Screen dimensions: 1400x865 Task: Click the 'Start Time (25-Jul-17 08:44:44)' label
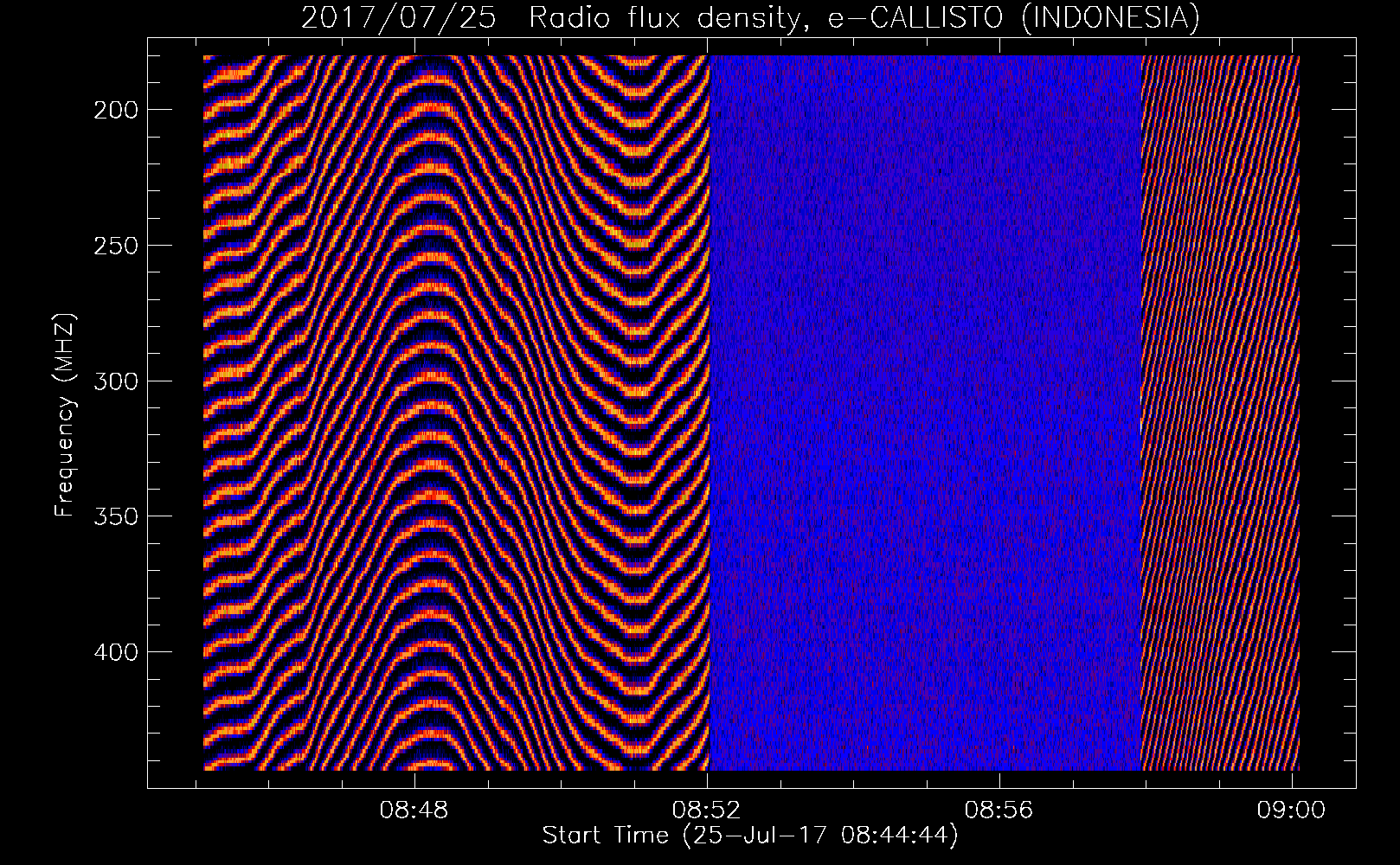pyautogui.click(x=750, y=836)
